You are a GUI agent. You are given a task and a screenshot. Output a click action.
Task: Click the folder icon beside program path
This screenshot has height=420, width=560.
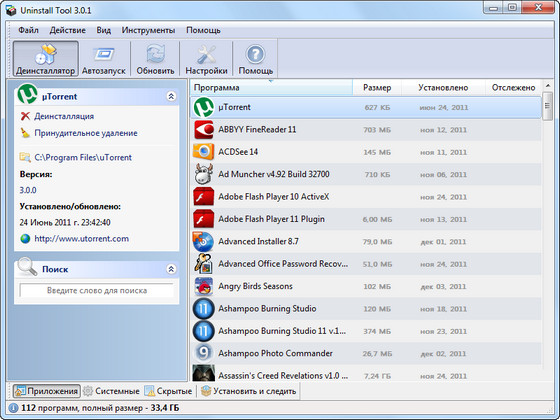[x=25, y=157]
